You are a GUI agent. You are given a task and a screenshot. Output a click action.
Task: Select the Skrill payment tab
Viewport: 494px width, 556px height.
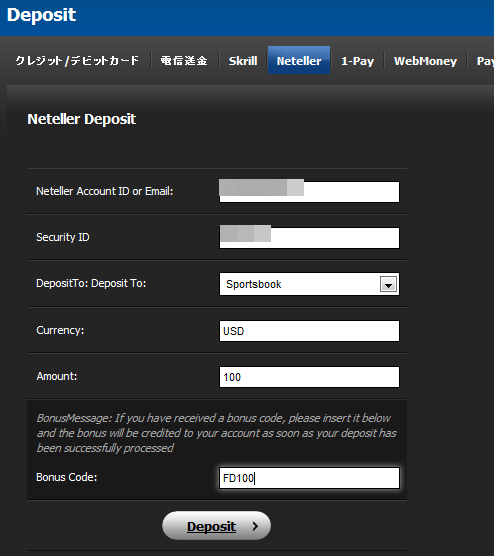coord(243,61)
